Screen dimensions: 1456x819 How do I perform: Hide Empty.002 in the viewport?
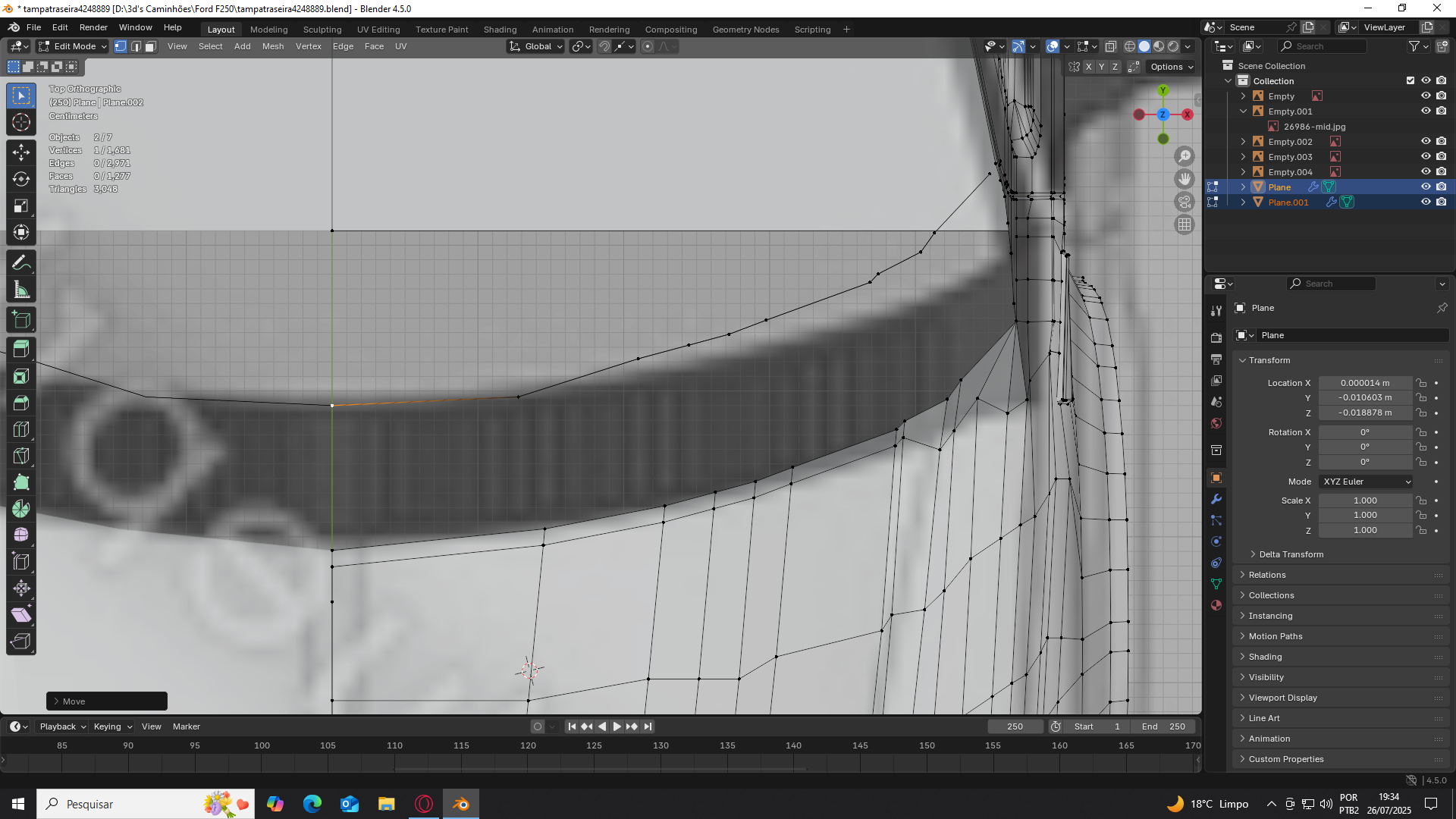(1426, 142)
